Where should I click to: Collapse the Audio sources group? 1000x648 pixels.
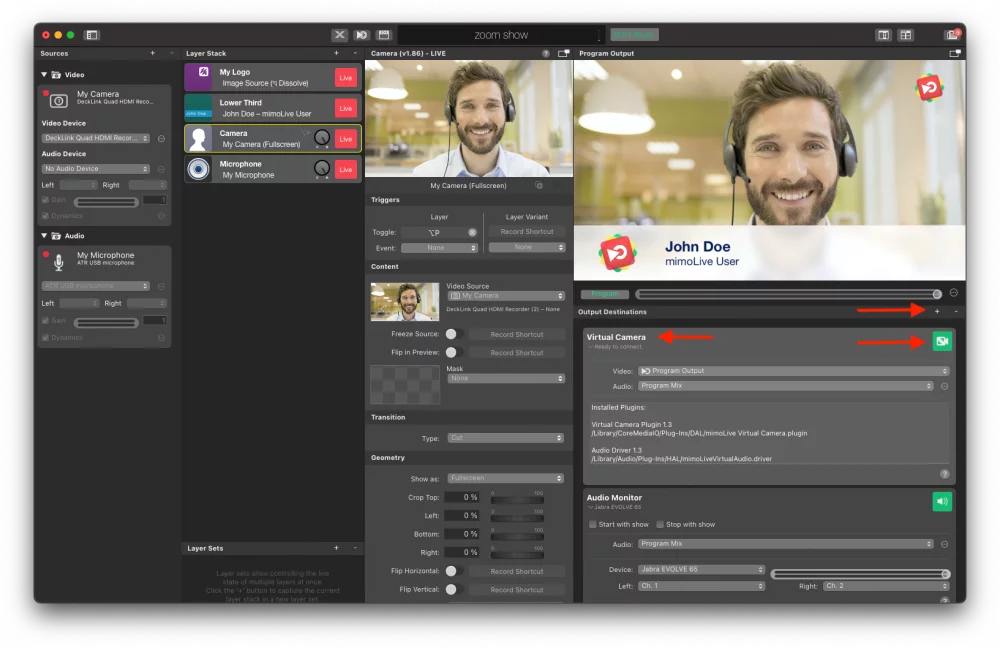tap(44, 236)
